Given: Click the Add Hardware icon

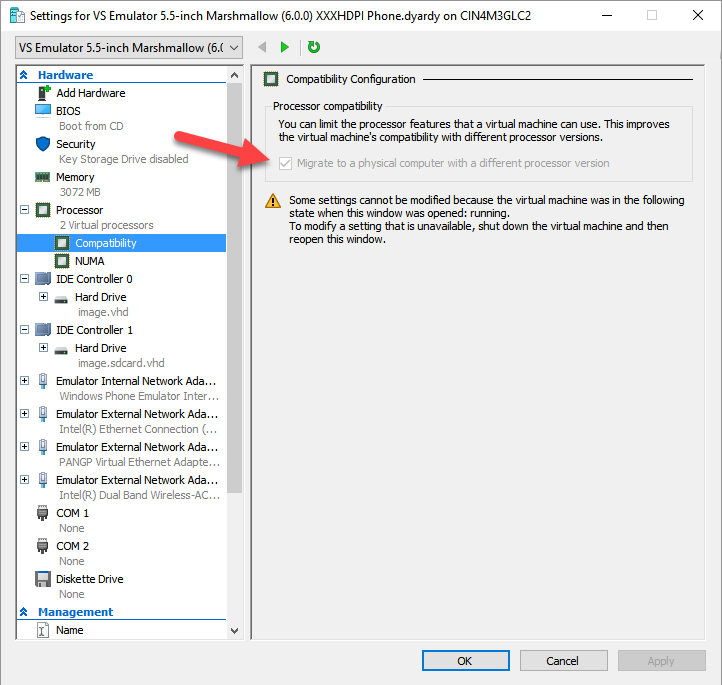Looking at the screenshot, I should [43, 93].
